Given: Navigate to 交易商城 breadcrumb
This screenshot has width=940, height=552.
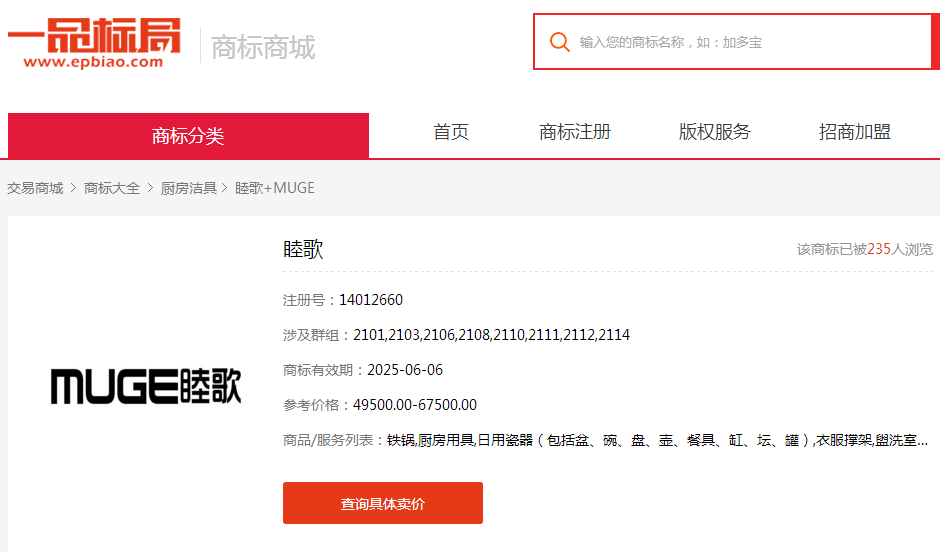Looking at the screenshot, I should [x=35, y=188].
